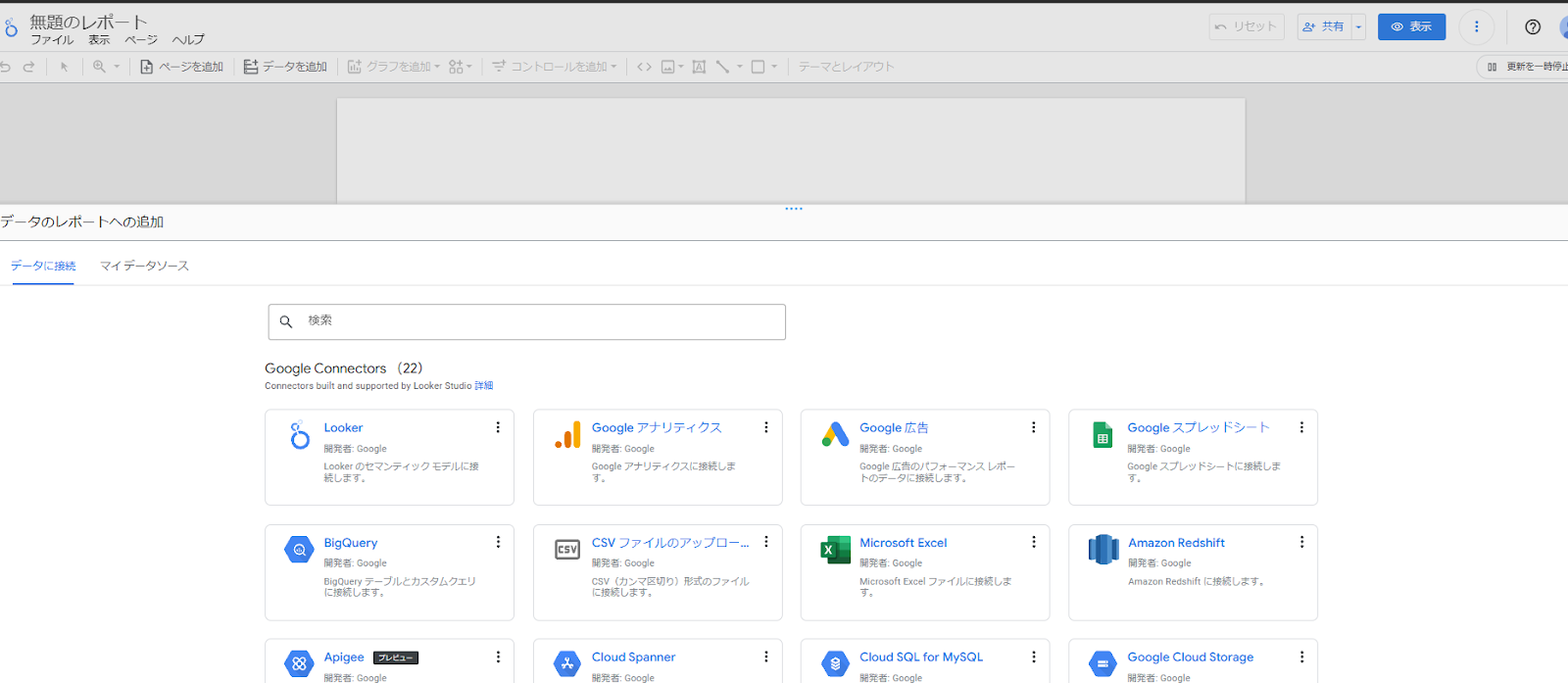Open the ヘルプ menu
The height and width of the screenshot is (683, 1568).
188,40
